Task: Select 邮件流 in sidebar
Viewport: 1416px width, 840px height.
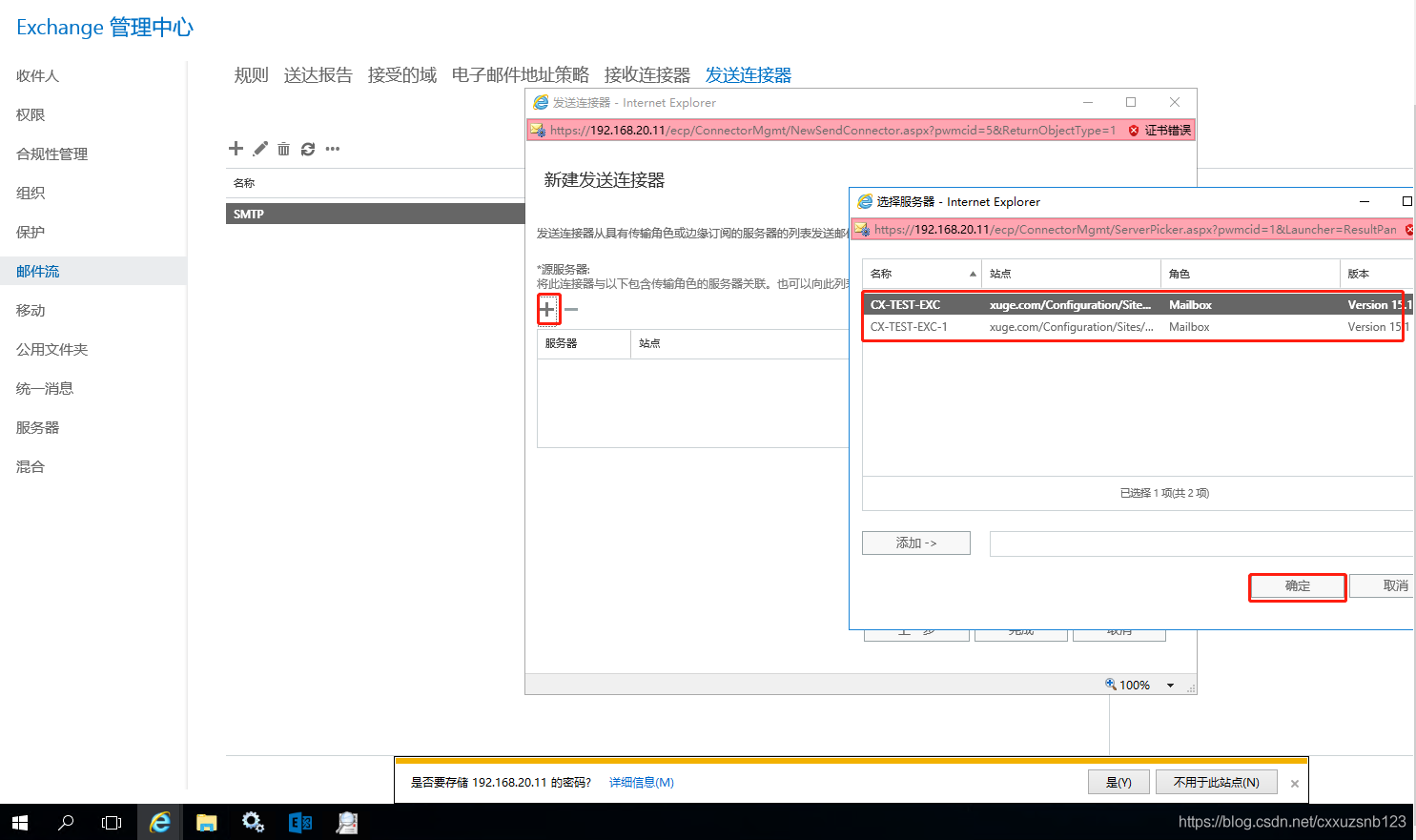Action: click(x=93, y=271)
